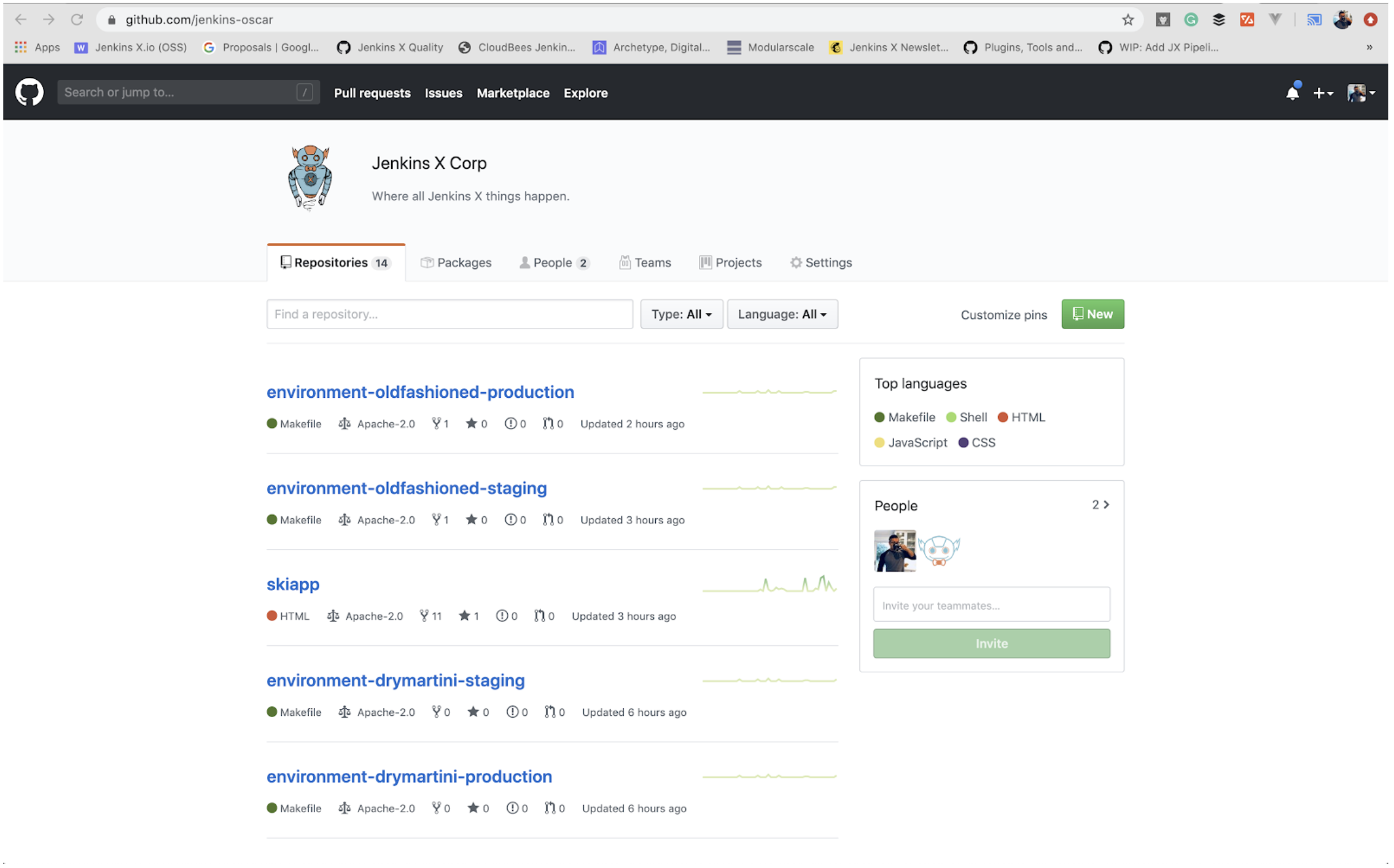Click the Apache-2.0 license on skiapp
The image size is (1394, 868).
coord(365,616)
